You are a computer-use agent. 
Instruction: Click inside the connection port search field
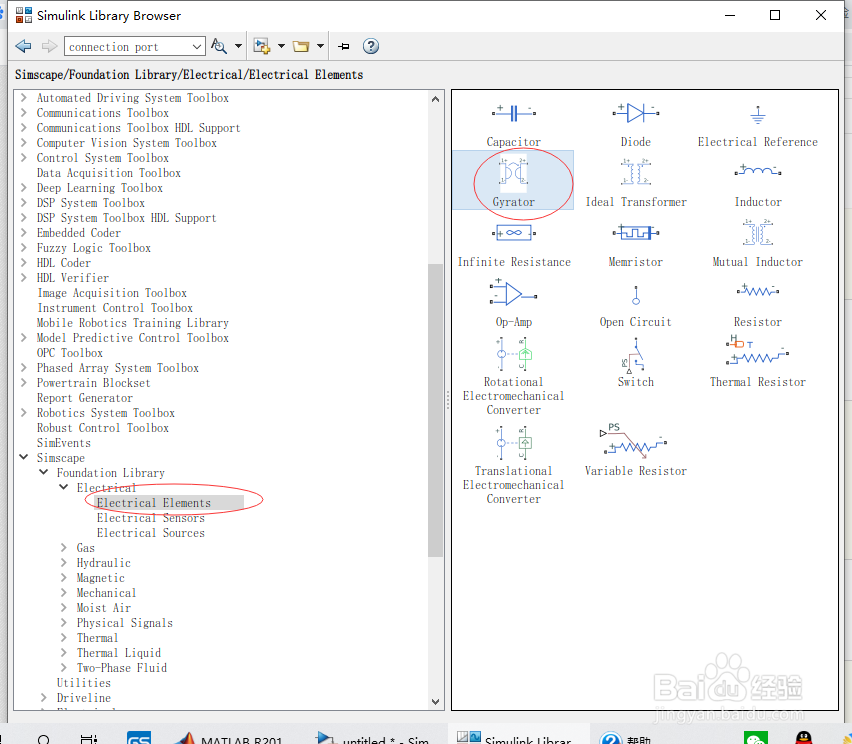128,47
